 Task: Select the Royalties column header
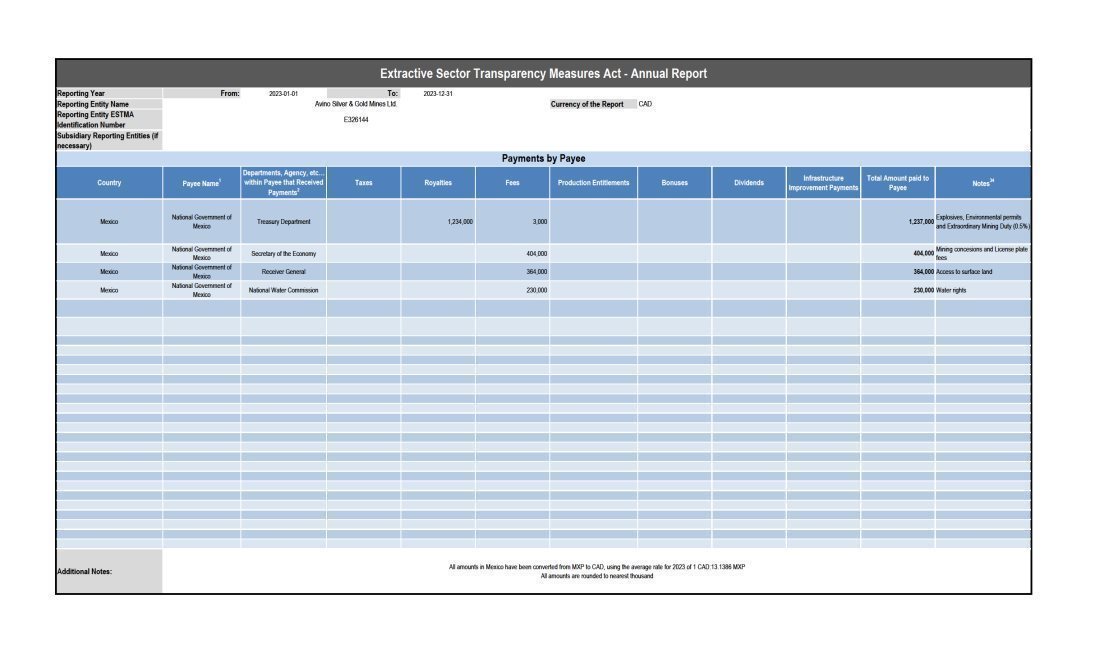pyautogui.click(x=438, y=183)
